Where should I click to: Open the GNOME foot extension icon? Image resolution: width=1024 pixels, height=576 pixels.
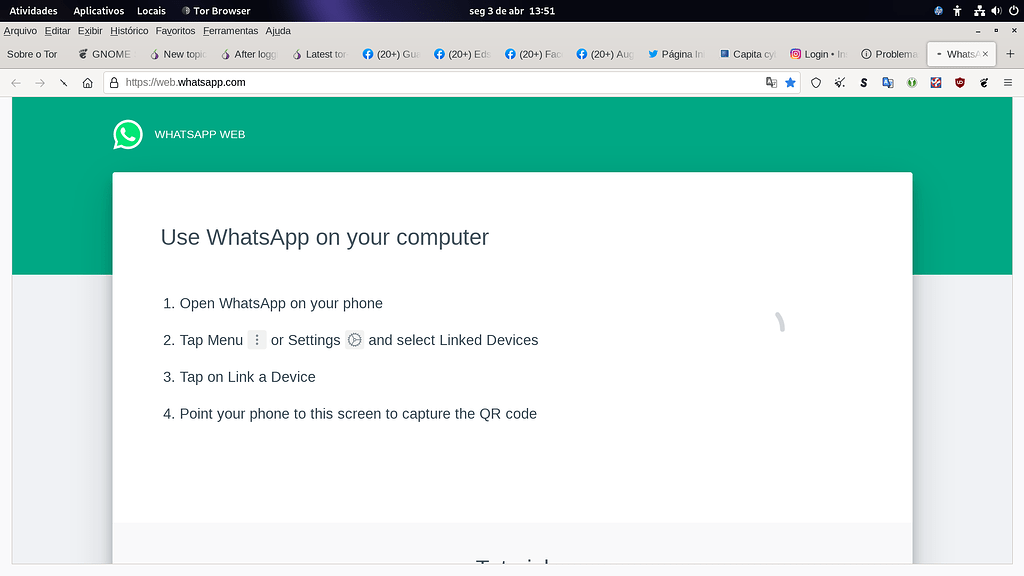pos(984,83)
